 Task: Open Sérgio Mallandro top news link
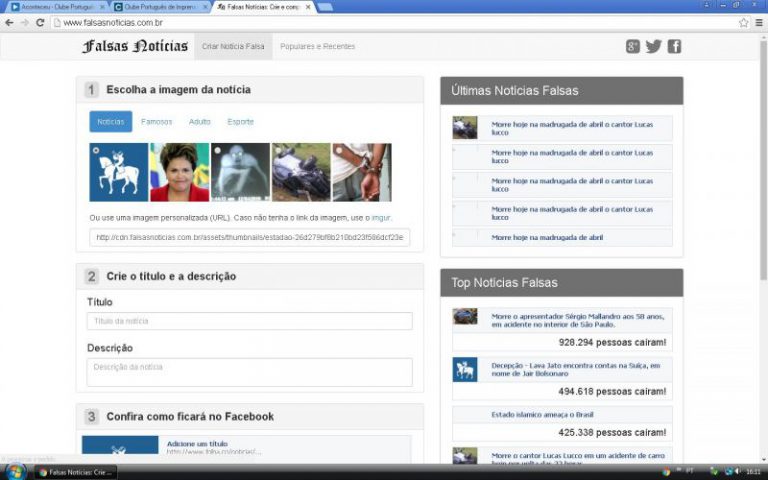tap(577, 320)
